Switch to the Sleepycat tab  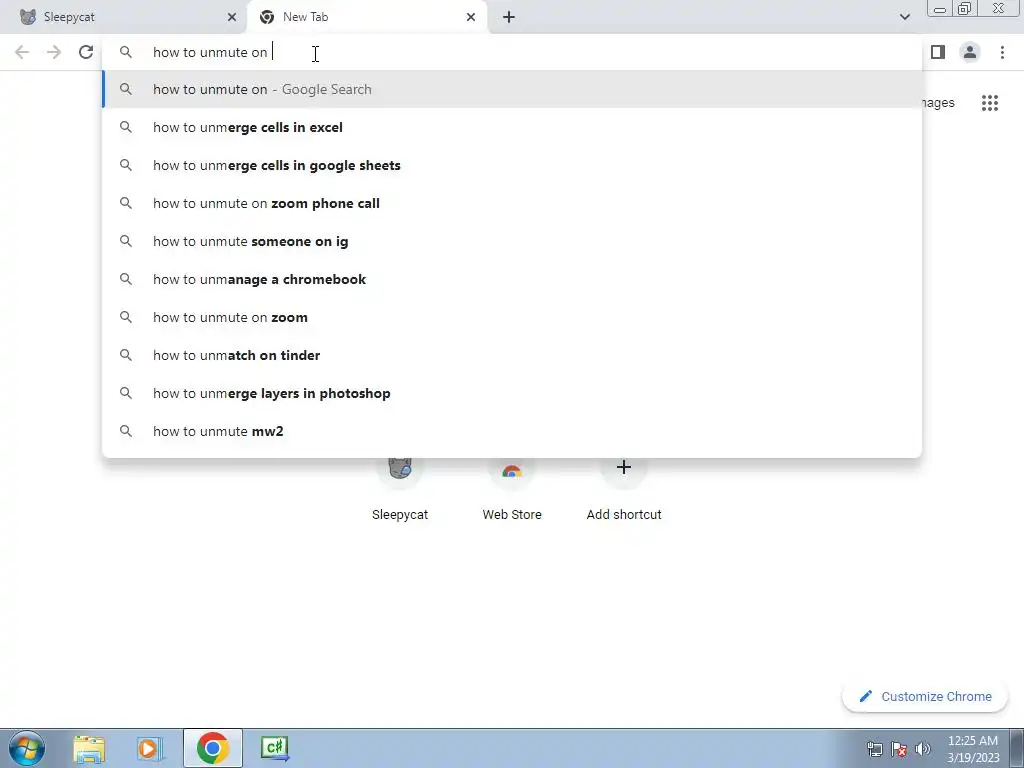pos(124,17)
